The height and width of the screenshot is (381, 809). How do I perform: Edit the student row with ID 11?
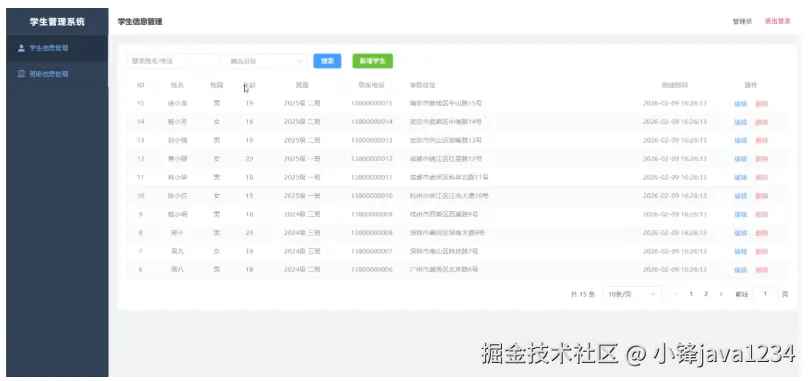coord(740,178)
